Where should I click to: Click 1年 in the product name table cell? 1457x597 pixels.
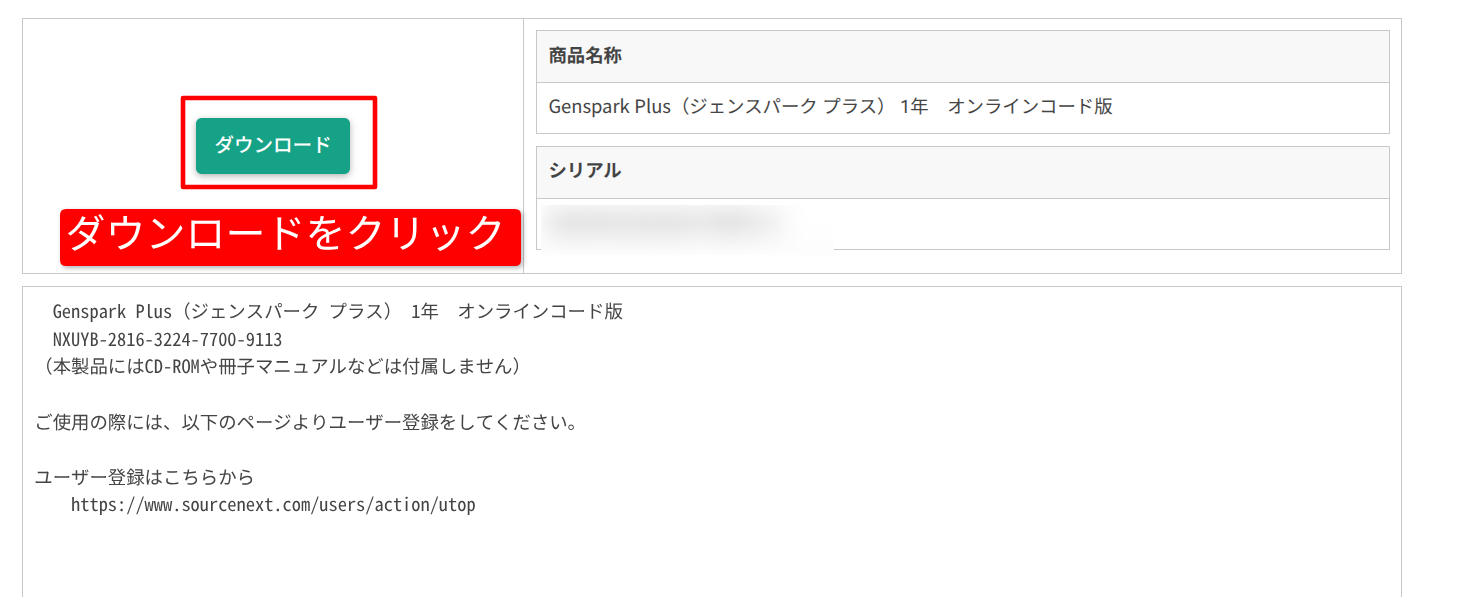tap(914, 107)
